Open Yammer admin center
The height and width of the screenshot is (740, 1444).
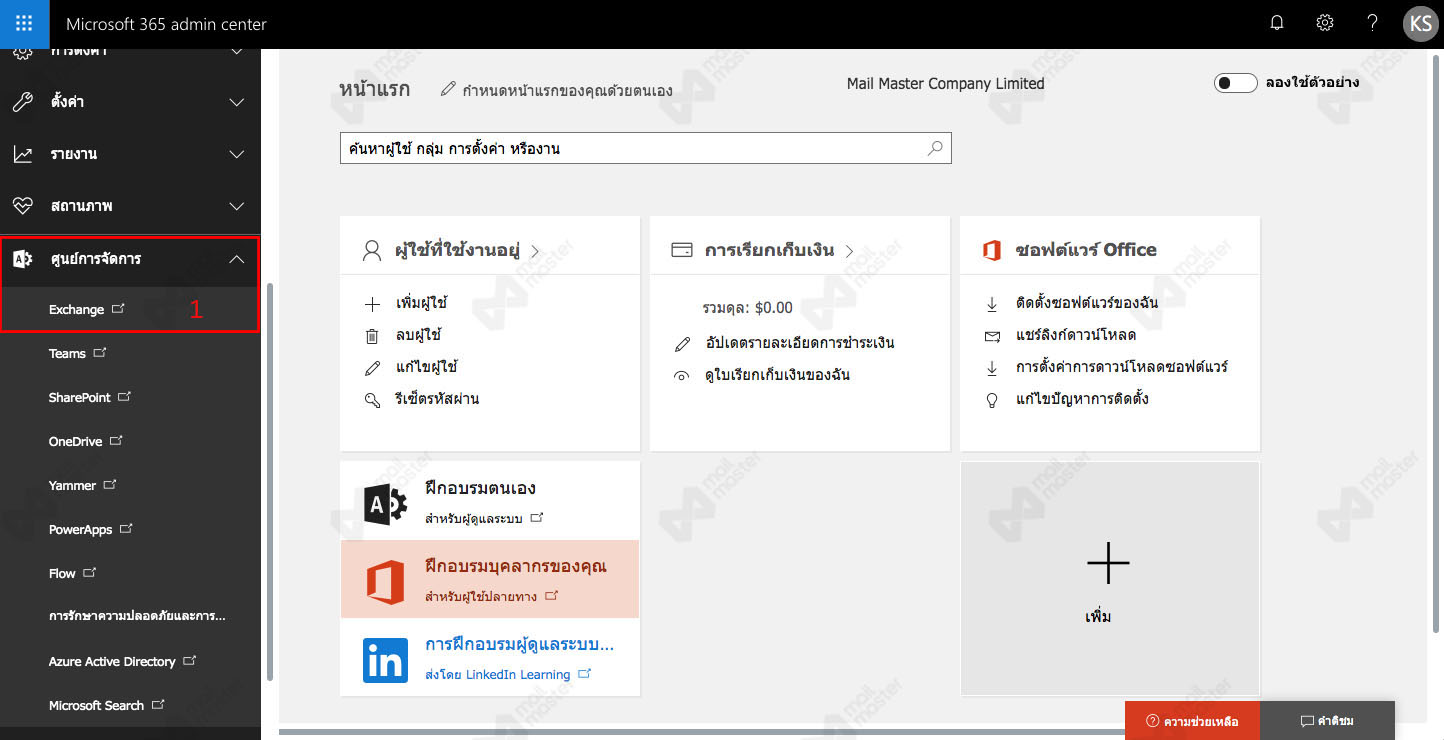(83, 485)
